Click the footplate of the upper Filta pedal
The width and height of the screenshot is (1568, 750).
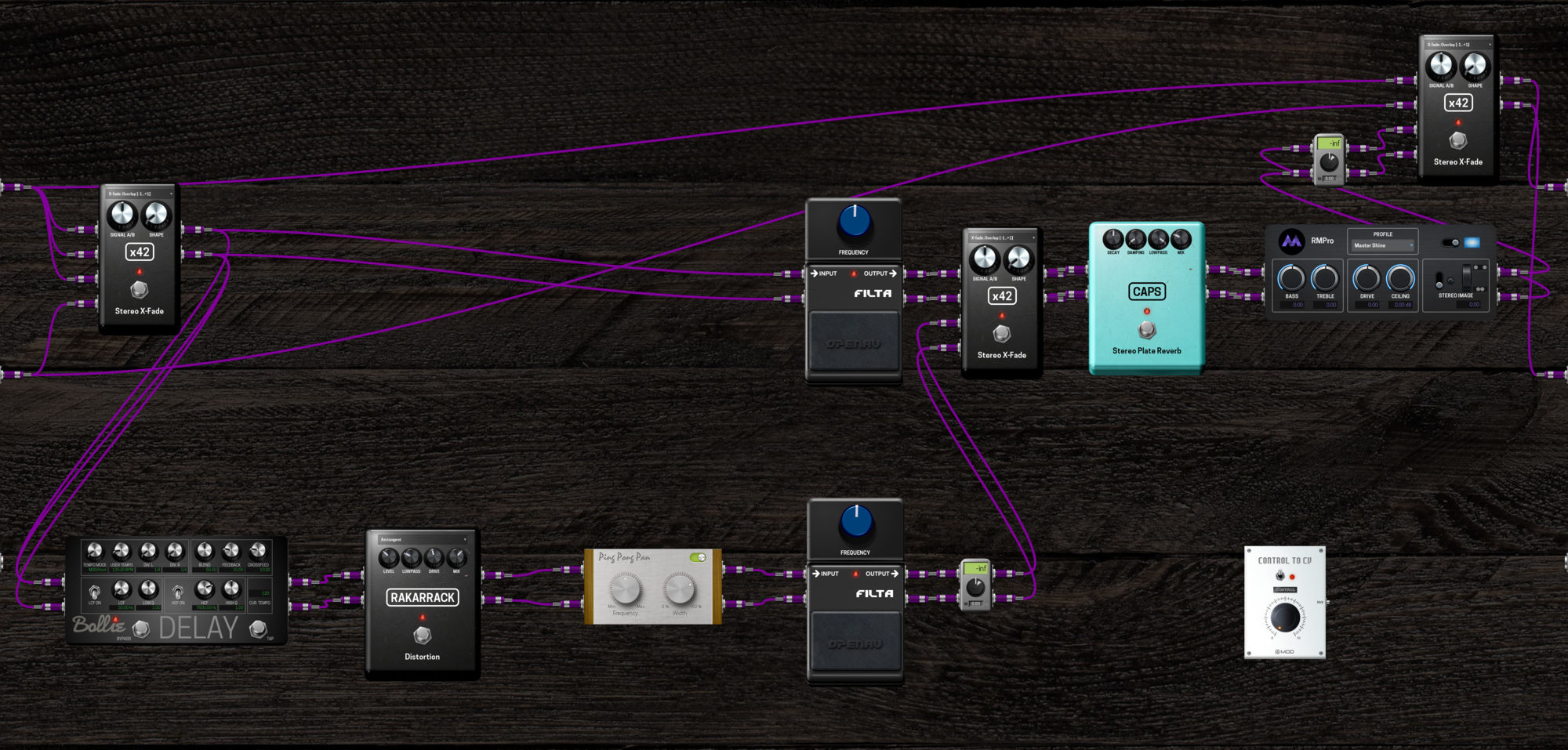point(854,340)
